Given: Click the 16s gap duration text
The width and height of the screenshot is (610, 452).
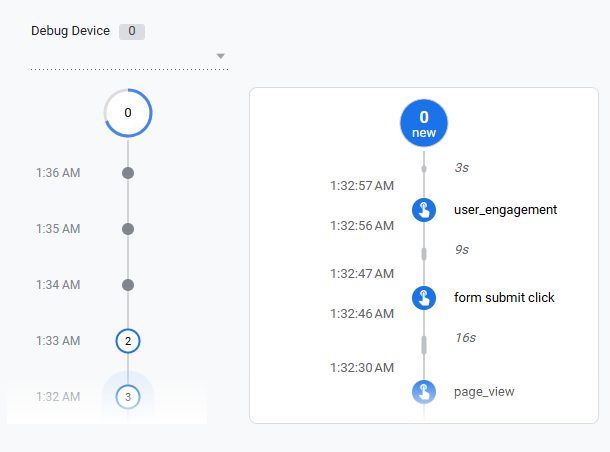Looking at the screenshot, I should [465, 338].
